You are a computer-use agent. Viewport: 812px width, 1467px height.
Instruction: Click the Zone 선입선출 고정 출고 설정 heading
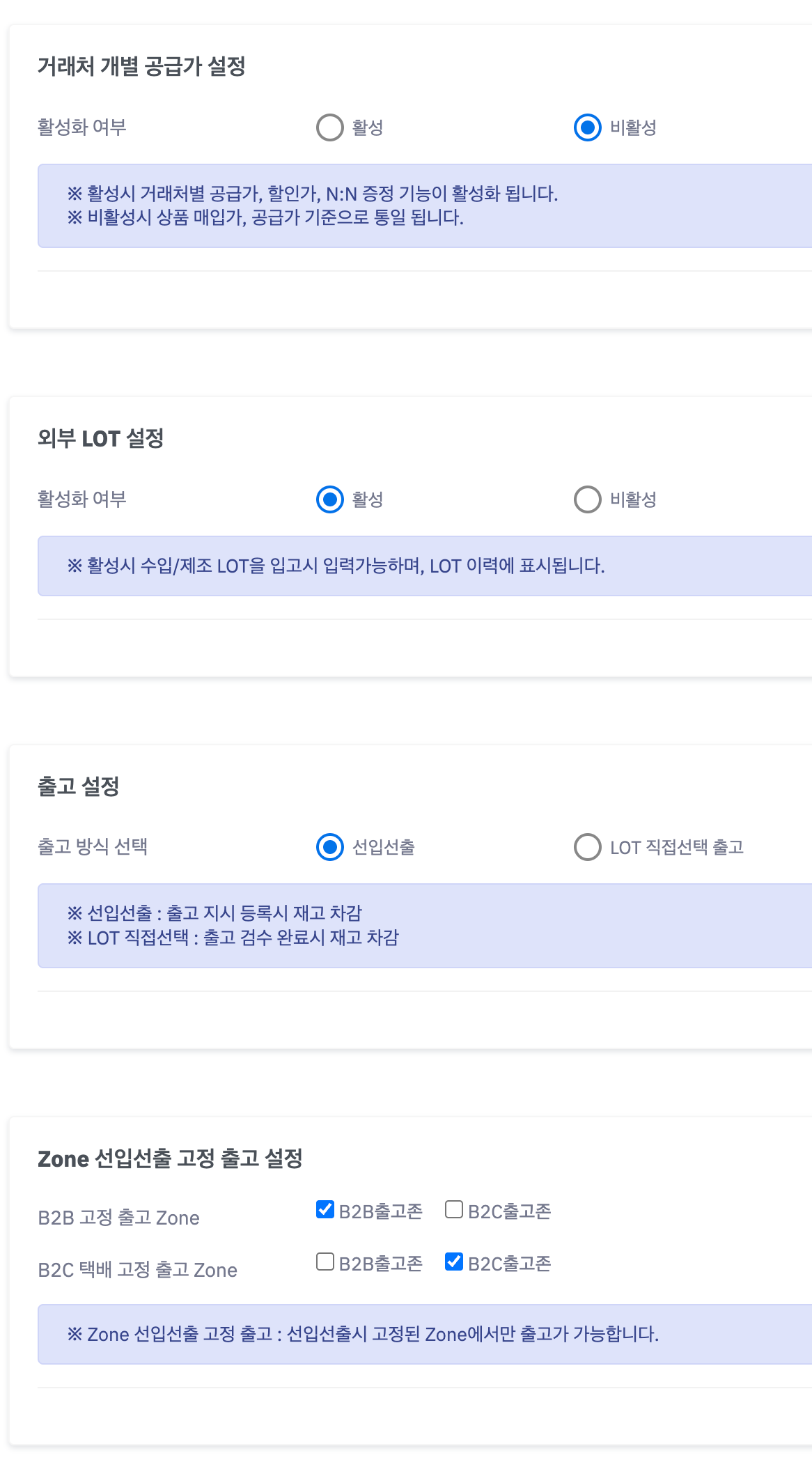(170, 1158)
